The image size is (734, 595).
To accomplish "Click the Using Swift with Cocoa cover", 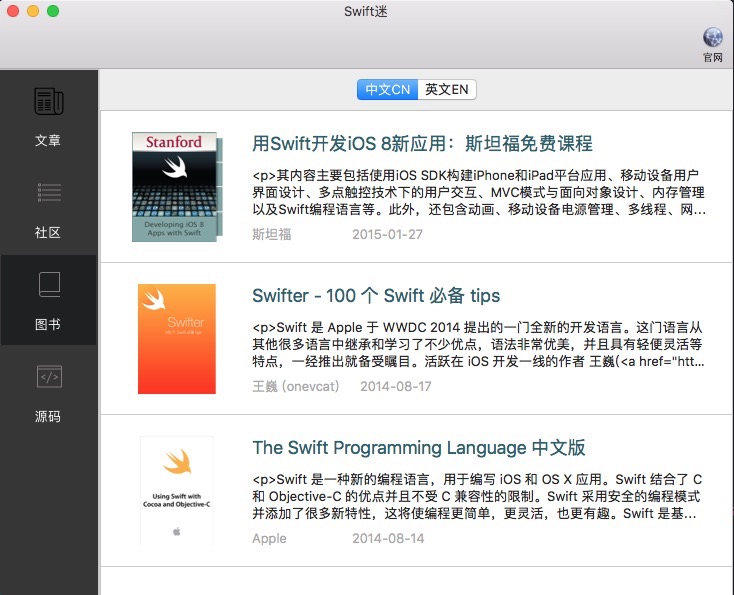I will [x=176, y=491].
